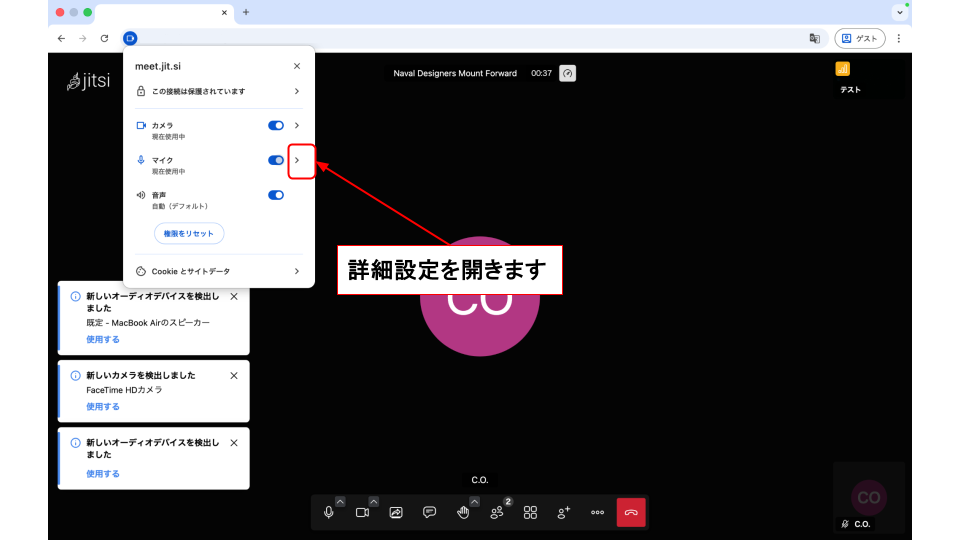Open more actions ellipsis menu
This screenshot has height=540, width=960.
(x=597, y=512)
